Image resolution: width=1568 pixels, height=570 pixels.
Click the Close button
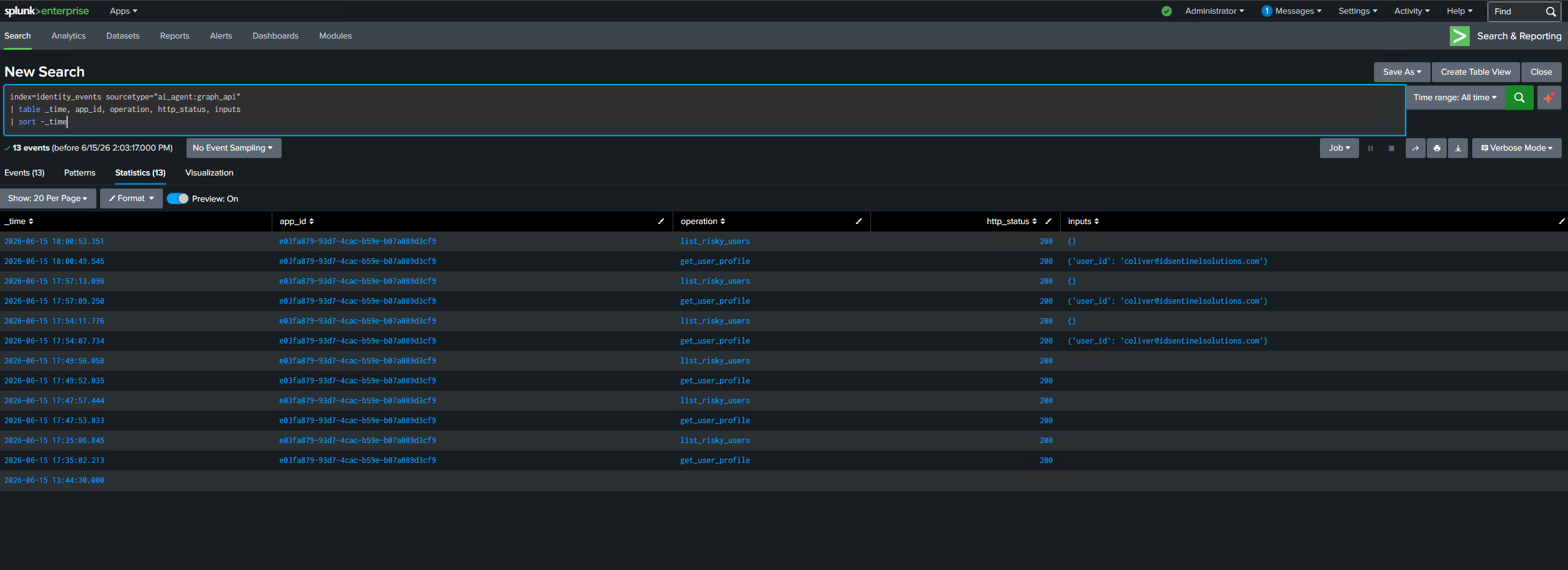coord(1541,72)
